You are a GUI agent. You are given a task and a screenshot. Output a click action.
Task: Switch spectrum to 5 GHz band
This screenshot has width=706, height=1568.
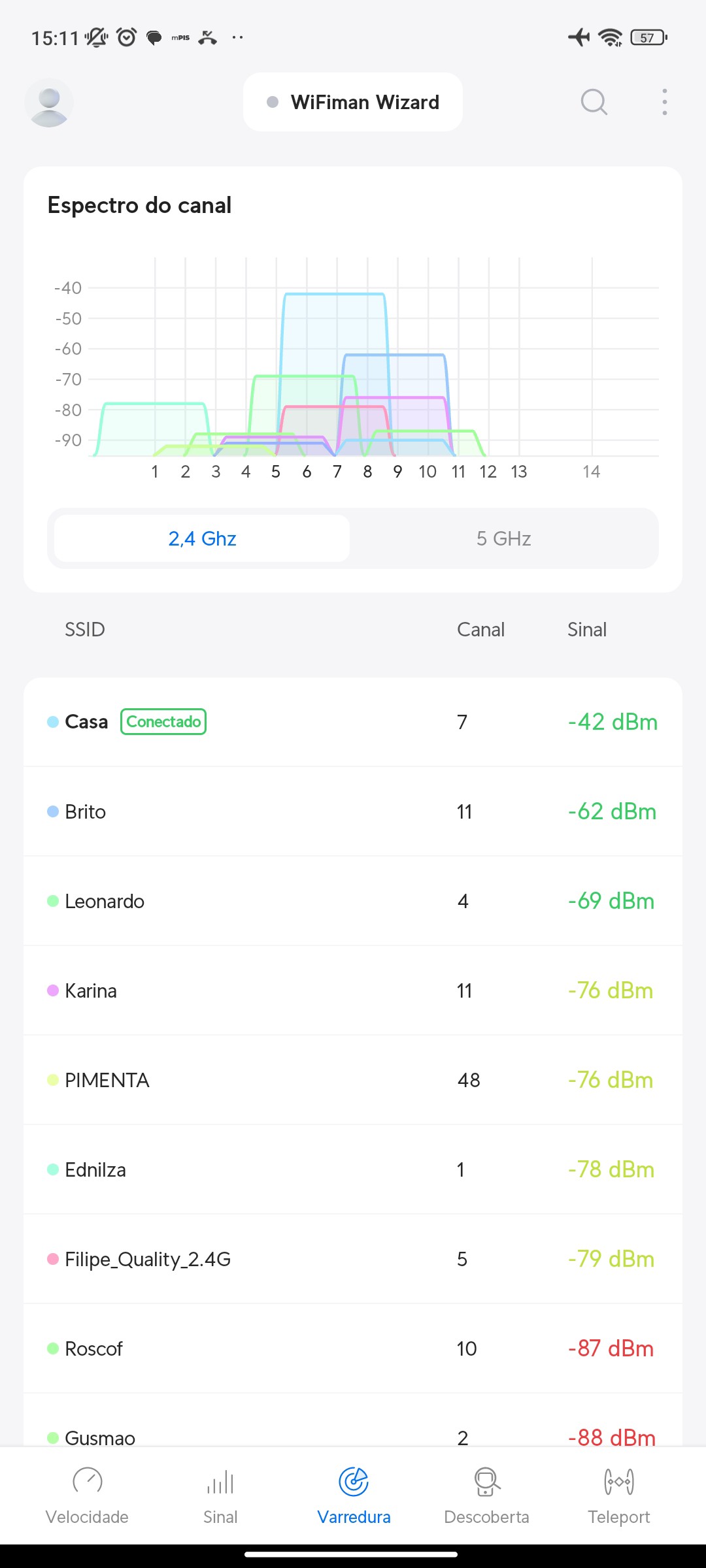[x=503, y=538]
